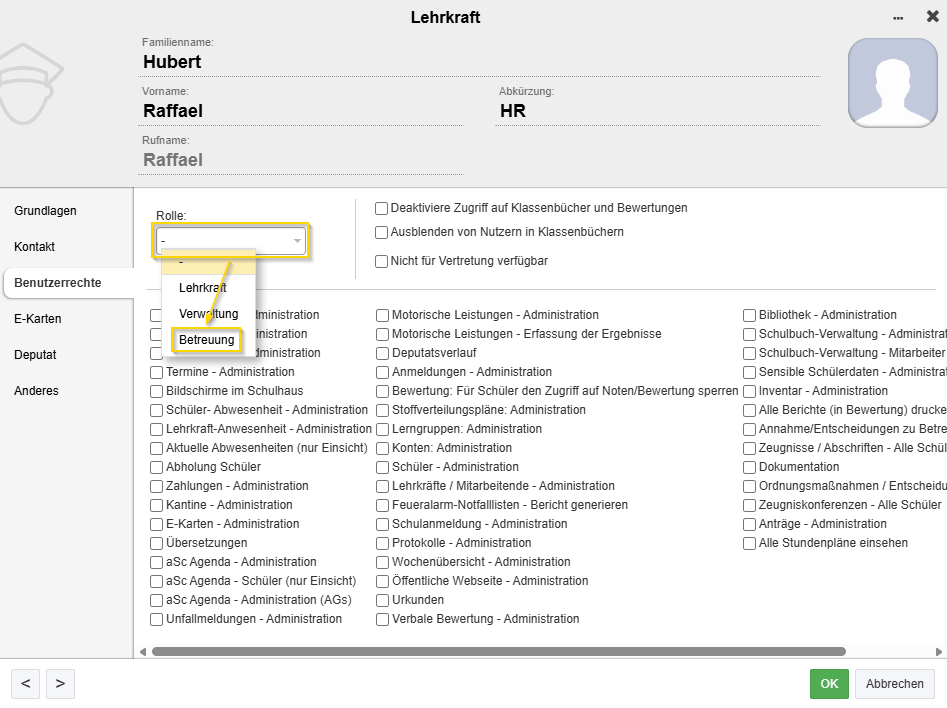
Task: Click the scrollbar's right arrow
Action: tap(940, 652)
